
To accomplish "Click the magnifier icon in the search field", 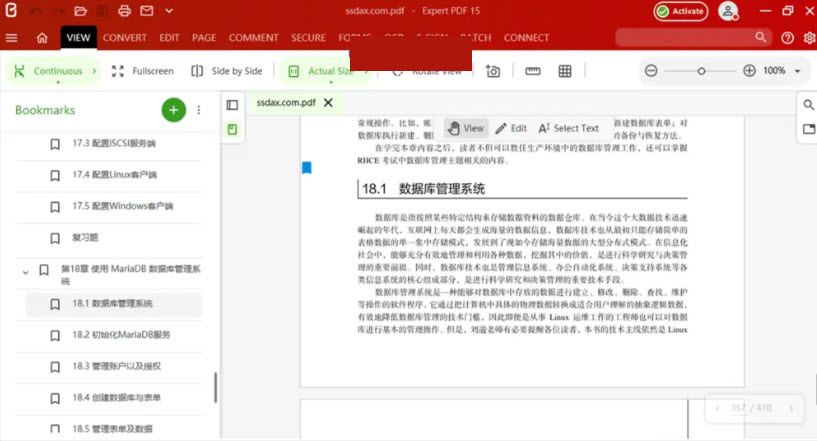I will point(761,37).
